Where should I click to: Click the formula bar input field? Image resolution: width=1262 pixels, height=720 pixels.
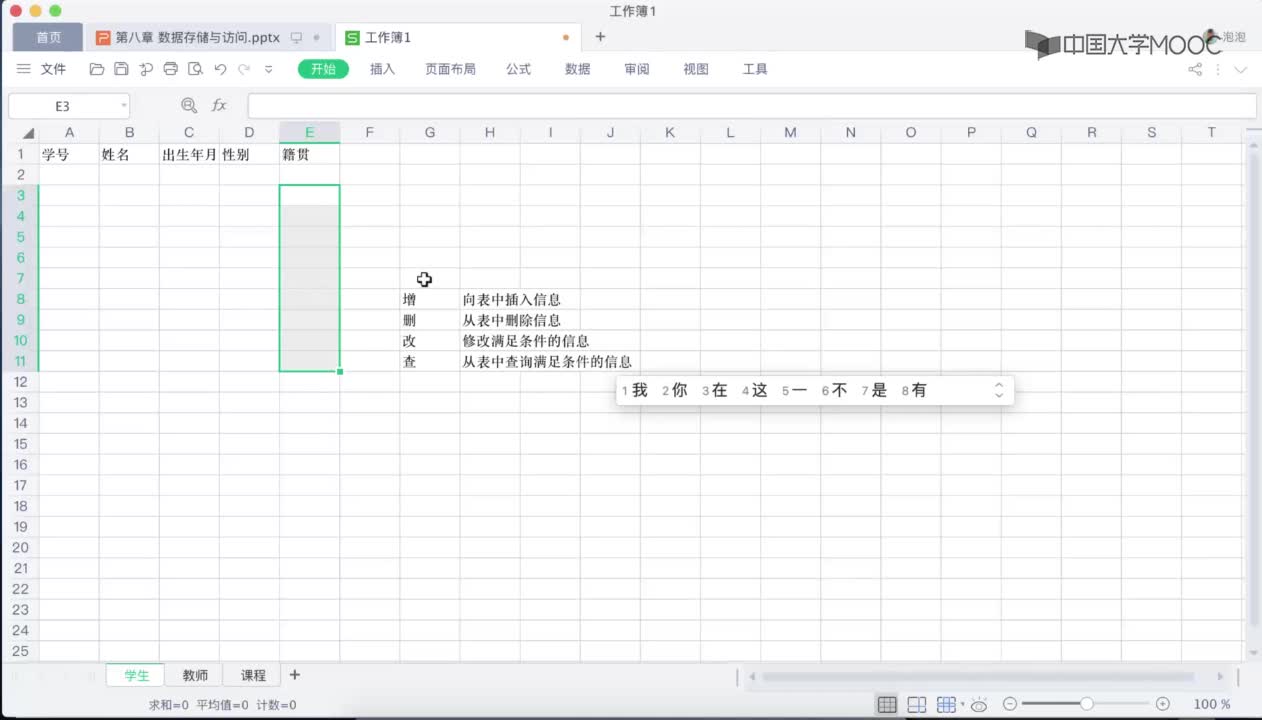(x=751, y=105)
